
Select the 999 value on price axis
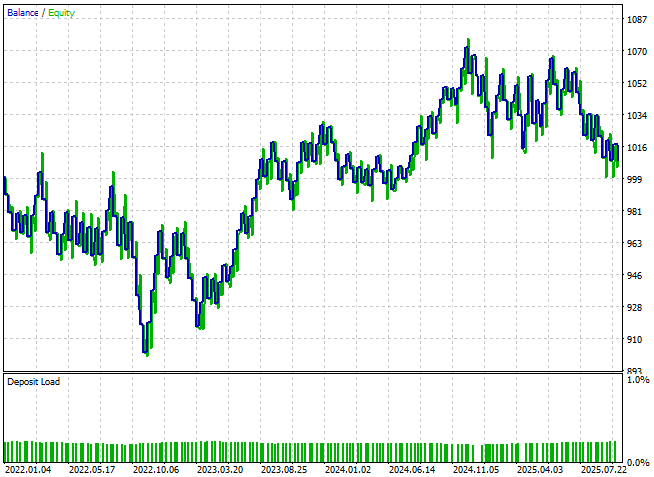point(634,179)
